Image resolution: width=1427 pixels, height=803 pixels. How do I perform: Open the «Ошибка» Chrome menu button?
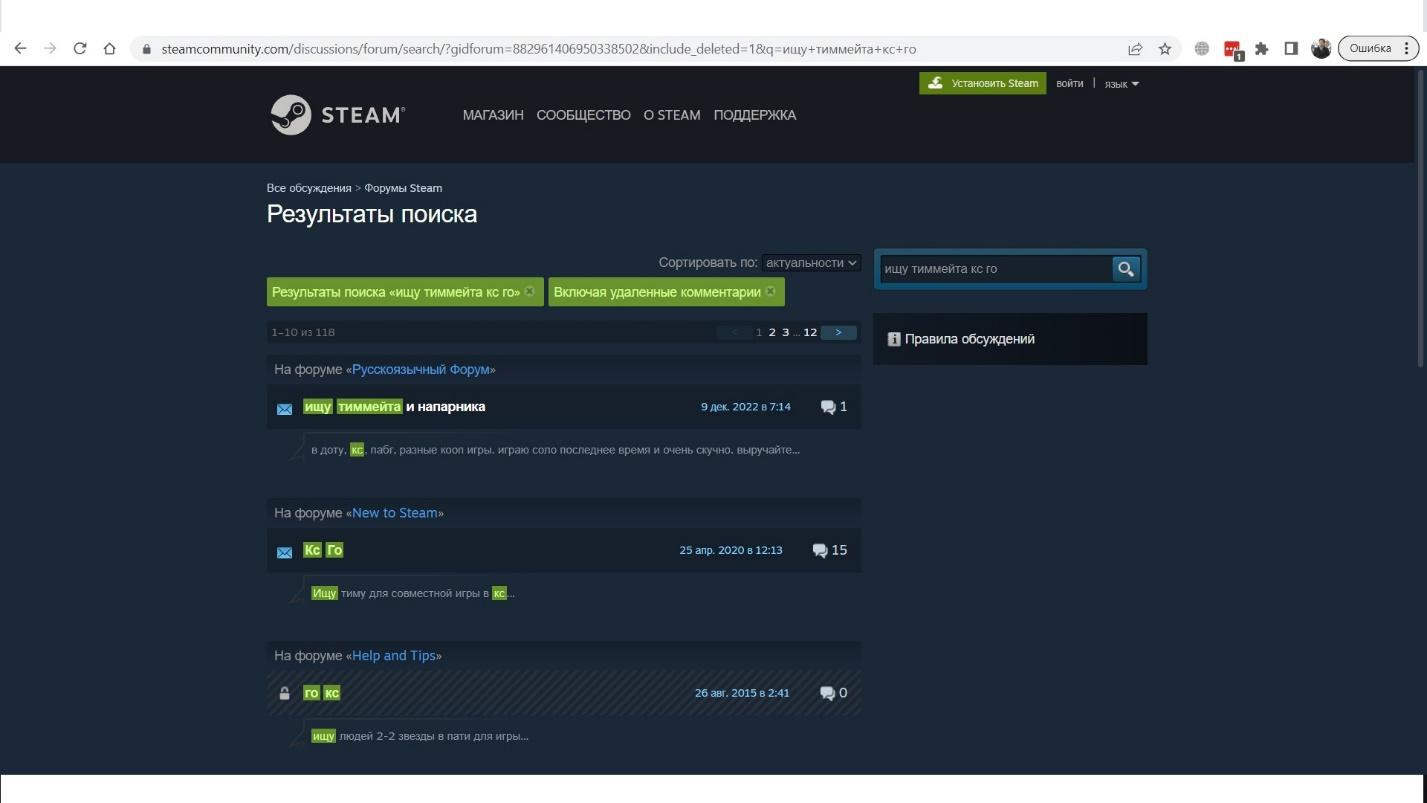pyautogui.click(x=1378, y=48)
